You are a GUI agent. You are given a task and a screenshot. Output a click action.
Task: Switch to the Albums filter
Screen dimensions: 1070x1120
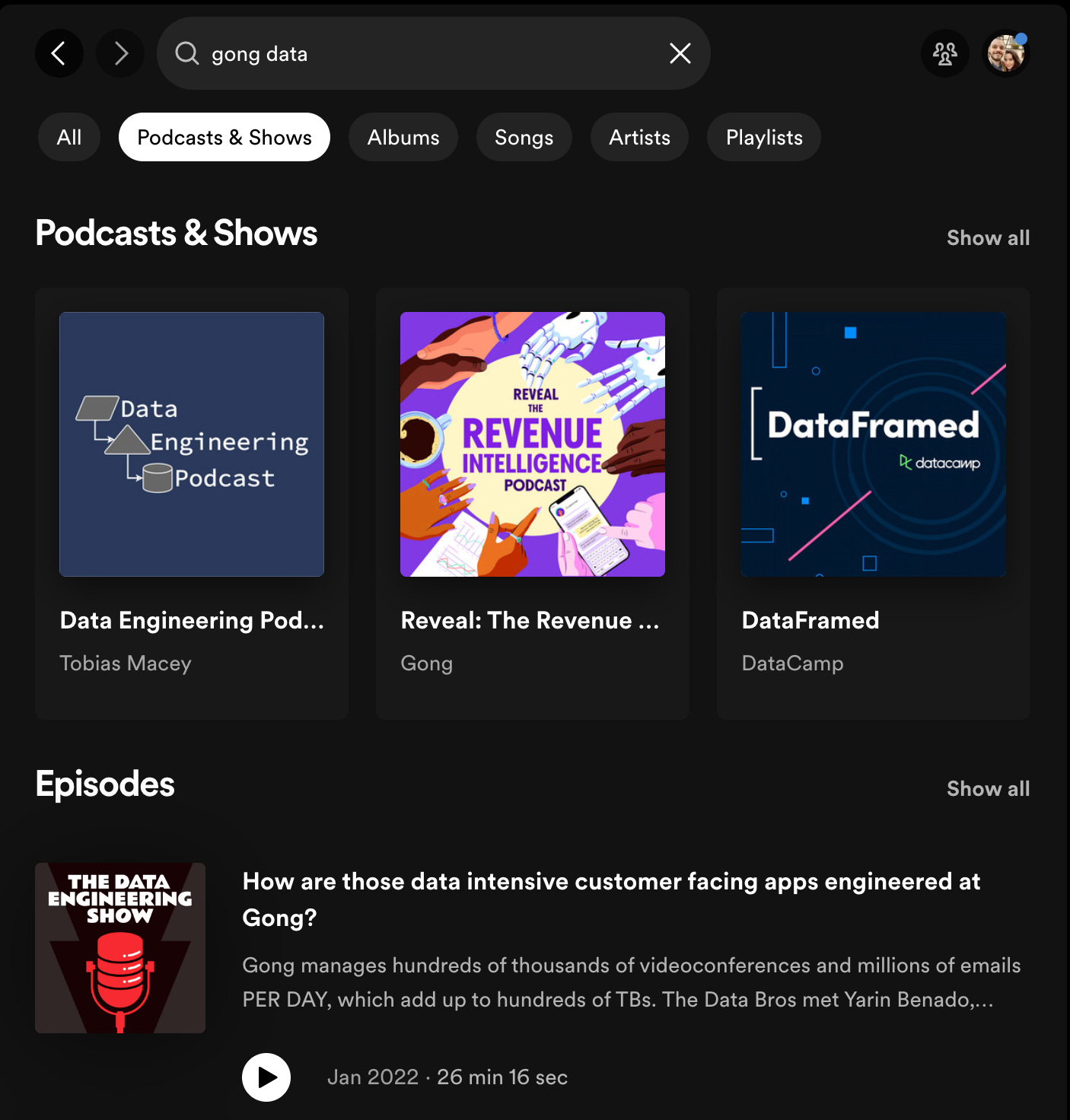tap(403, 137)
